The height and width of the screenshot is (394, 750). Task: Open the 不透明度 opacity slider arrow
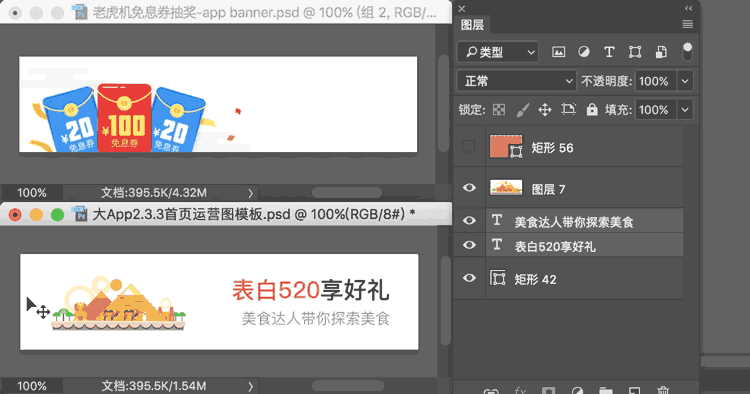pyautogui.click(x=685, y=81)
